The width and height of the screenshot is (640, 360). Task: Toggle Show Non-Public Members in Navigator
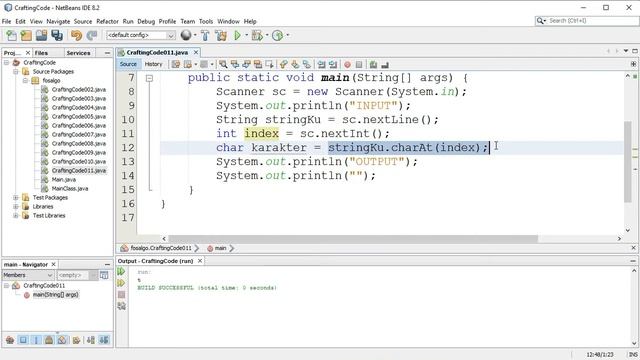pyautogui.click(x=49, y=340)
